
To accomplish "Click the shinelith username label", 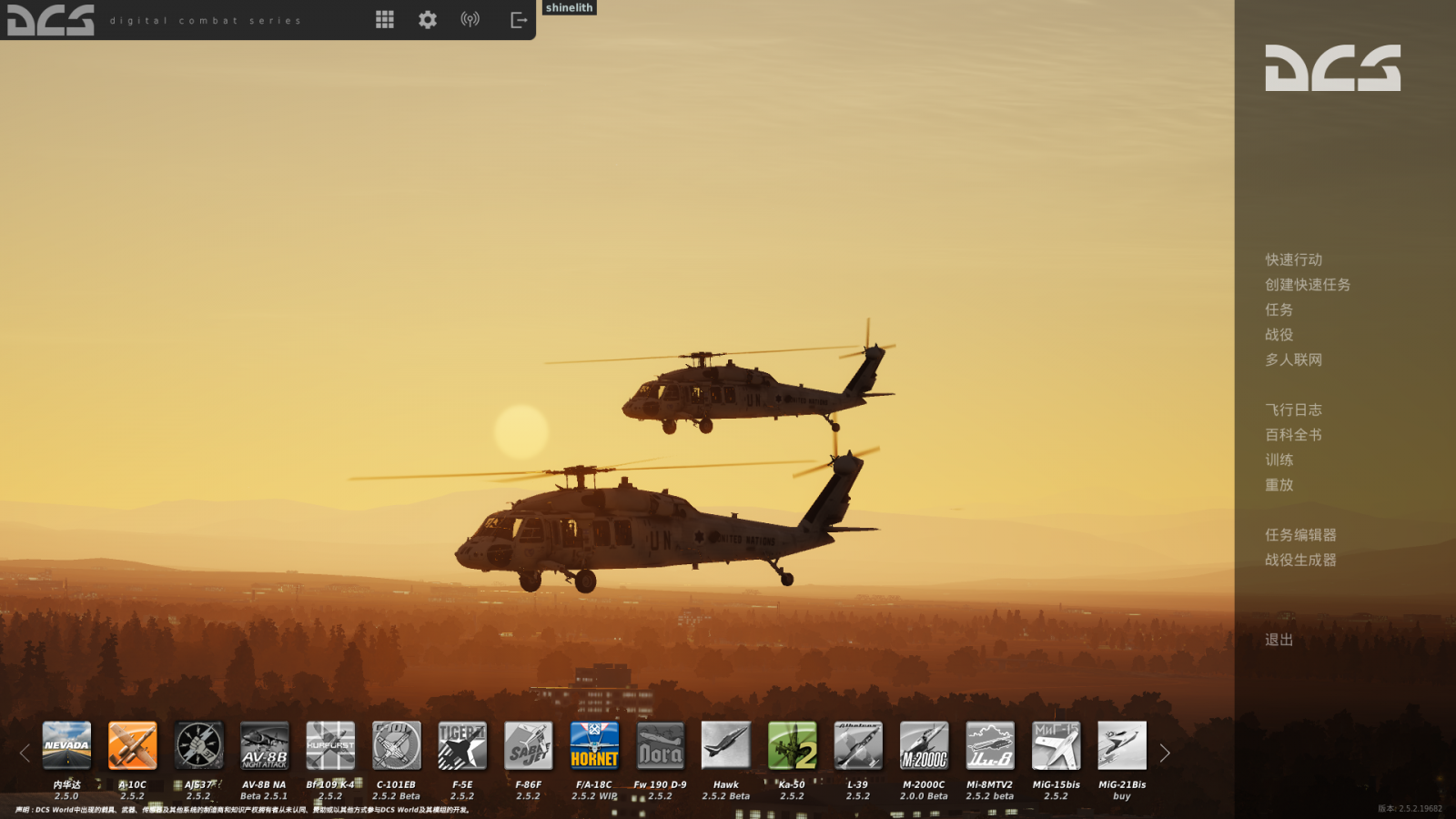I will tap(570, 8).
